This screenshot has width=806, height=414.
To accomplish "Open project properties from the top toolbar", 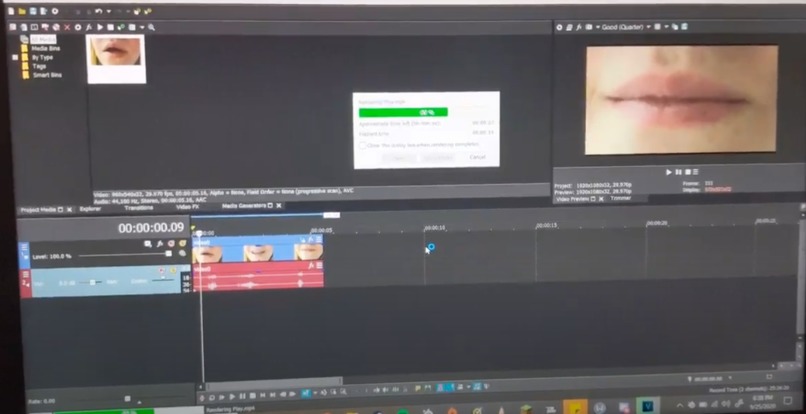I will [x=55, y=11].
